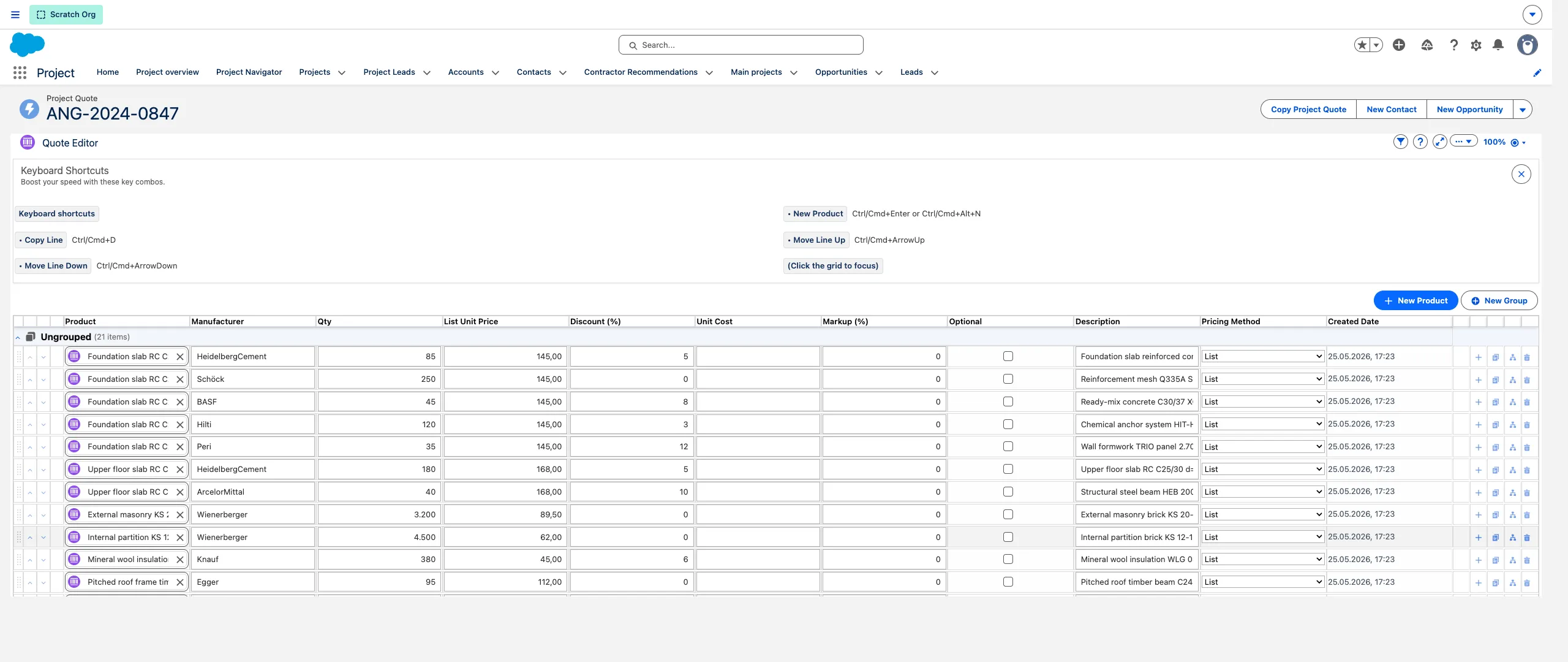Close the Keyboard Shortcuts panel
The height and width of the screenshot is (662, 1568).
1521,174
